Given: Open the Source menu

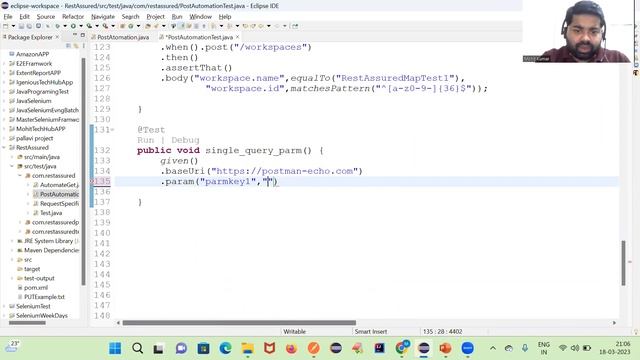Looking at the screenshot, I should coord(46,17).
